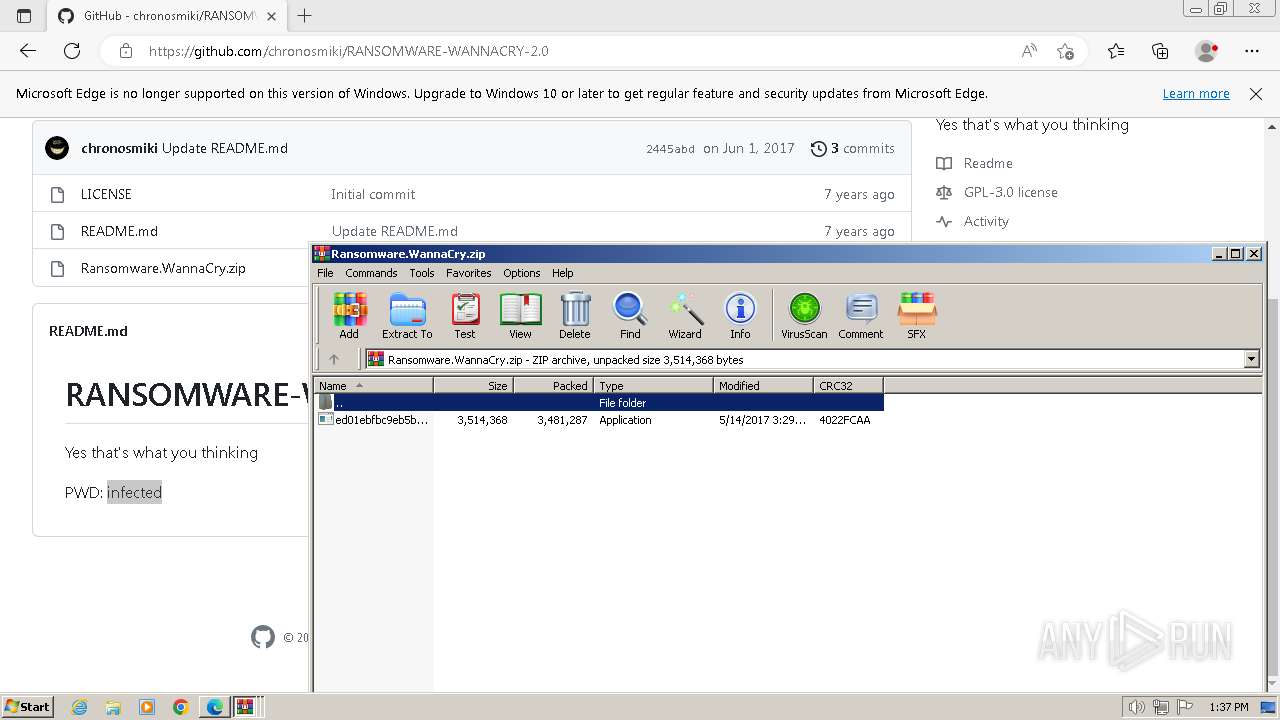The image size is (1280, 720).
Task: Start VirusScan on the archive
Action: (804, 315)
